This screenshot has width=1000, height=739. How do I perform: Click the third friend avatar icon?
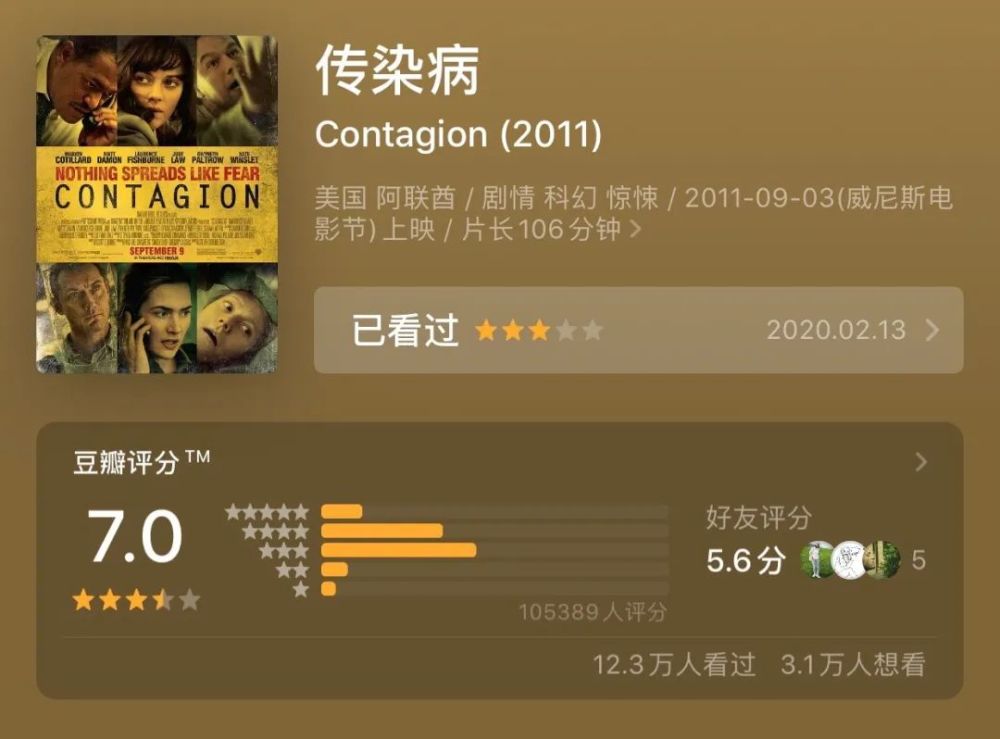(882, 560)
